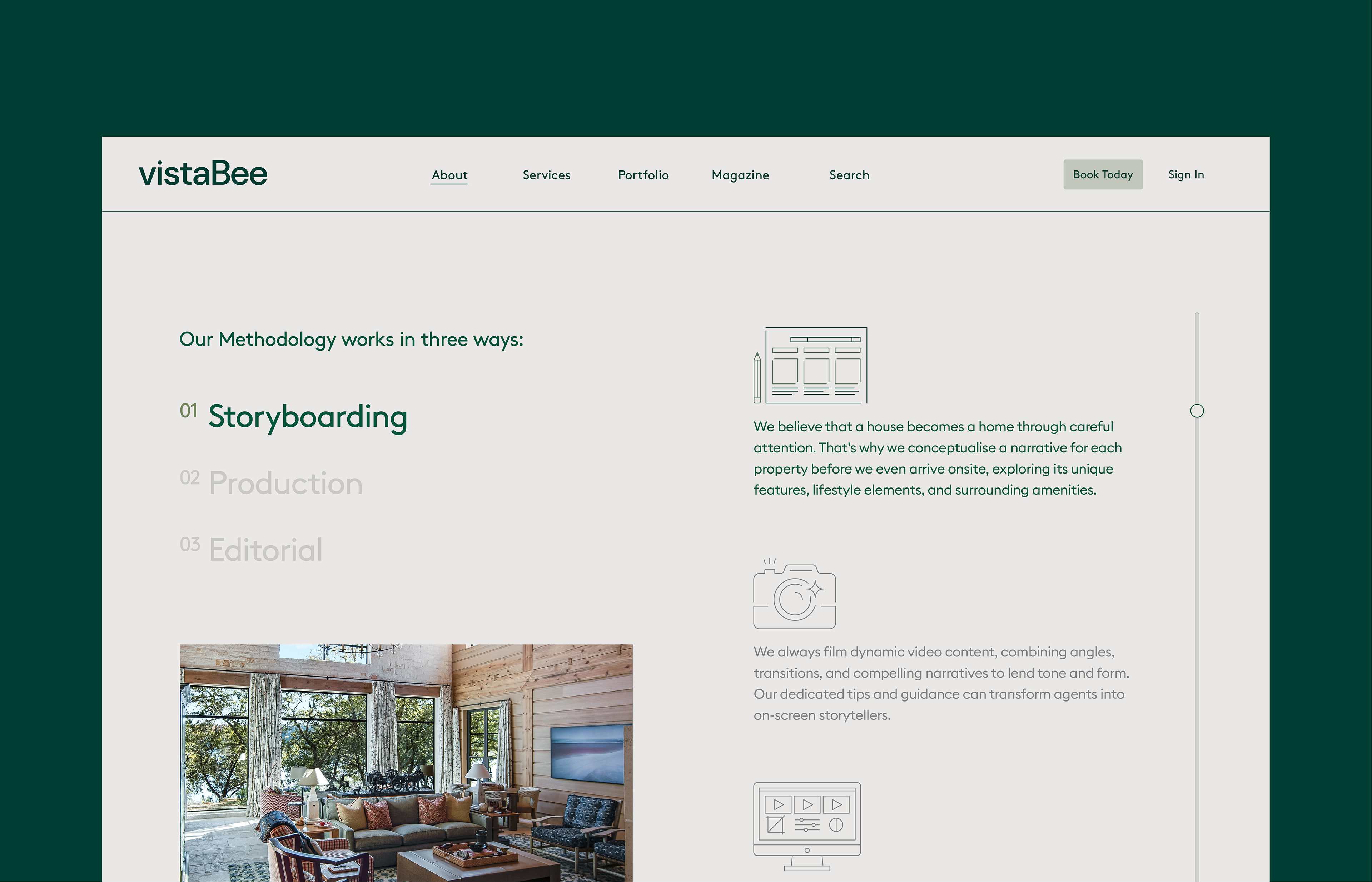
Task: Click the Our Methodology heading
Action: tap(351, 340)
